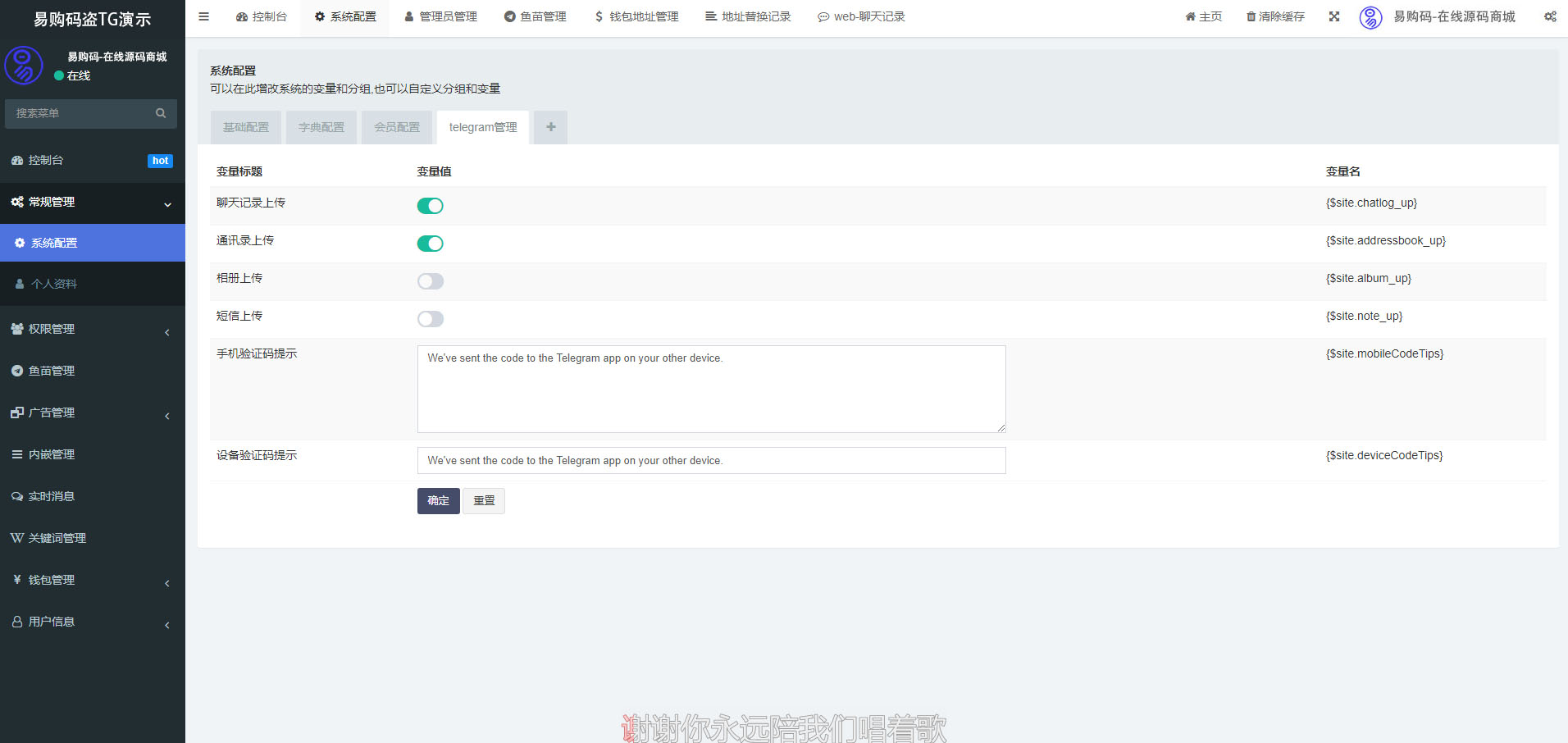
Task: Click the plus icon to add config group
Action: [x=551, y=127]
